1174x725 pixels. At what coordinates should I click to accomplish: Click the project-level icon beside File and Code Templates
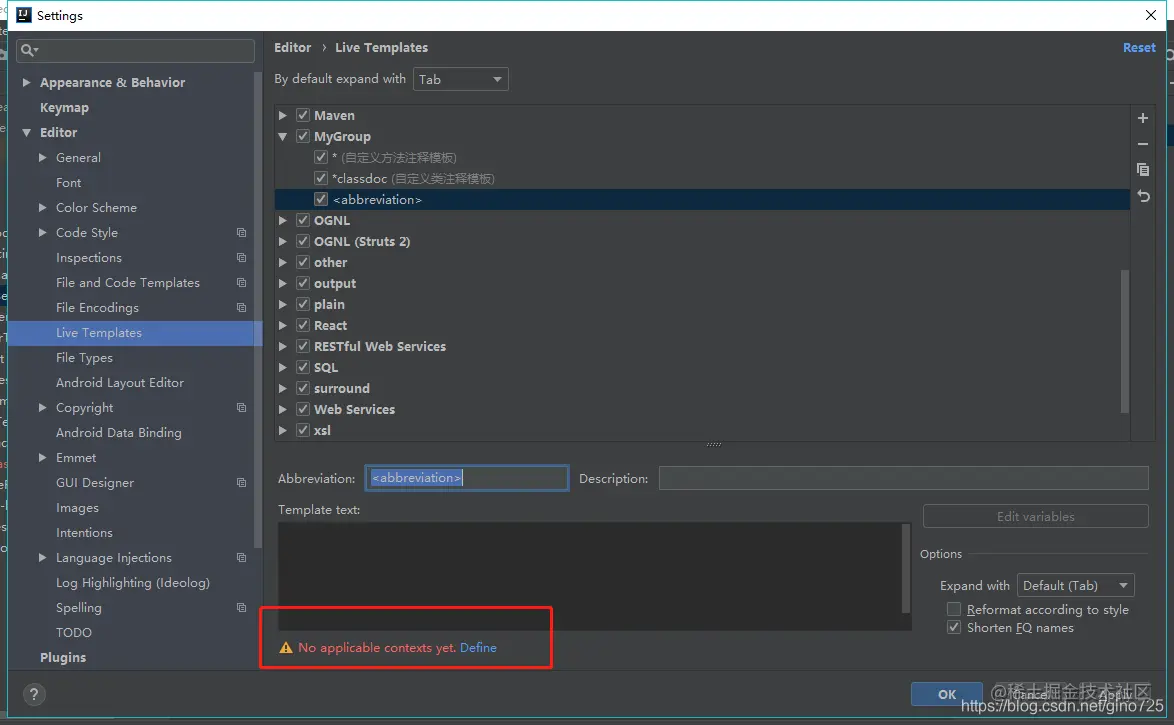point(241,282)
